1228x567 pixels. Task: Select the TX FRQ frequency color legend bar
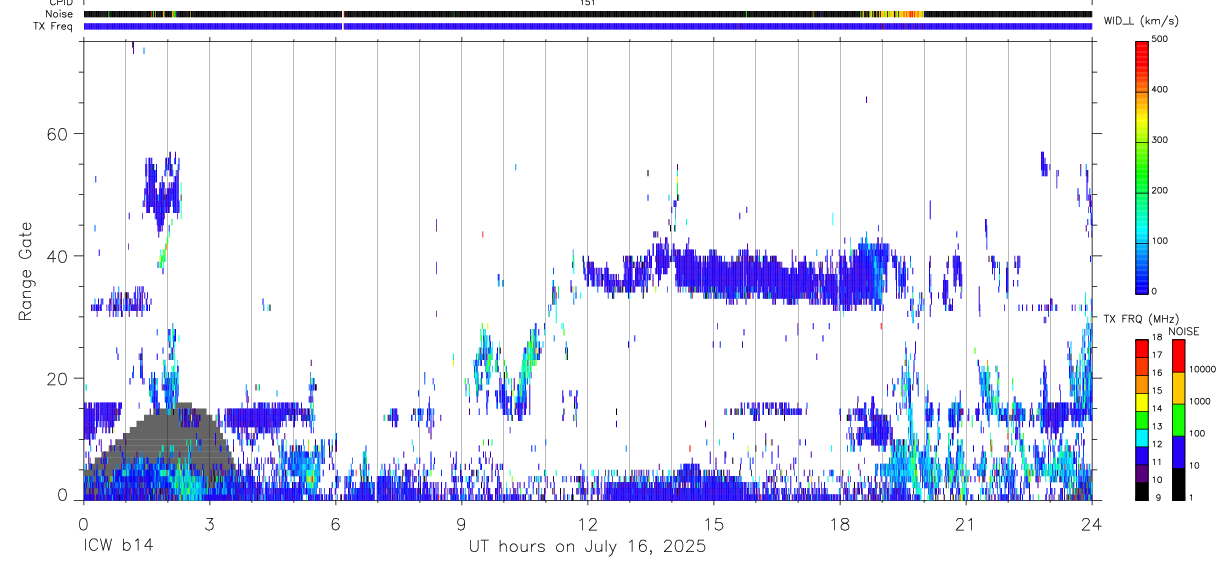tap(1142, 420)
